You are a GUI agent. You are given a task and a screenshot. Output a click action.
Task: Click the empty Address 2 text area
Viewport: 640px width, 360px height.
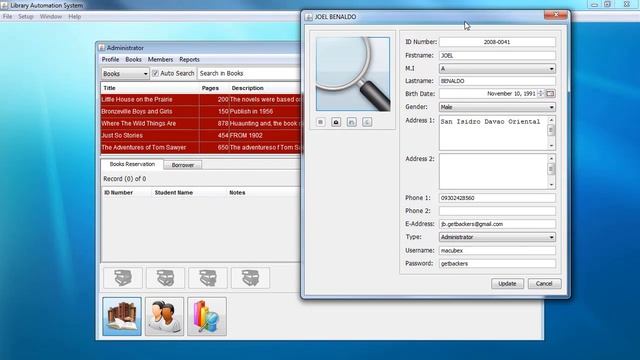point(493,171)
